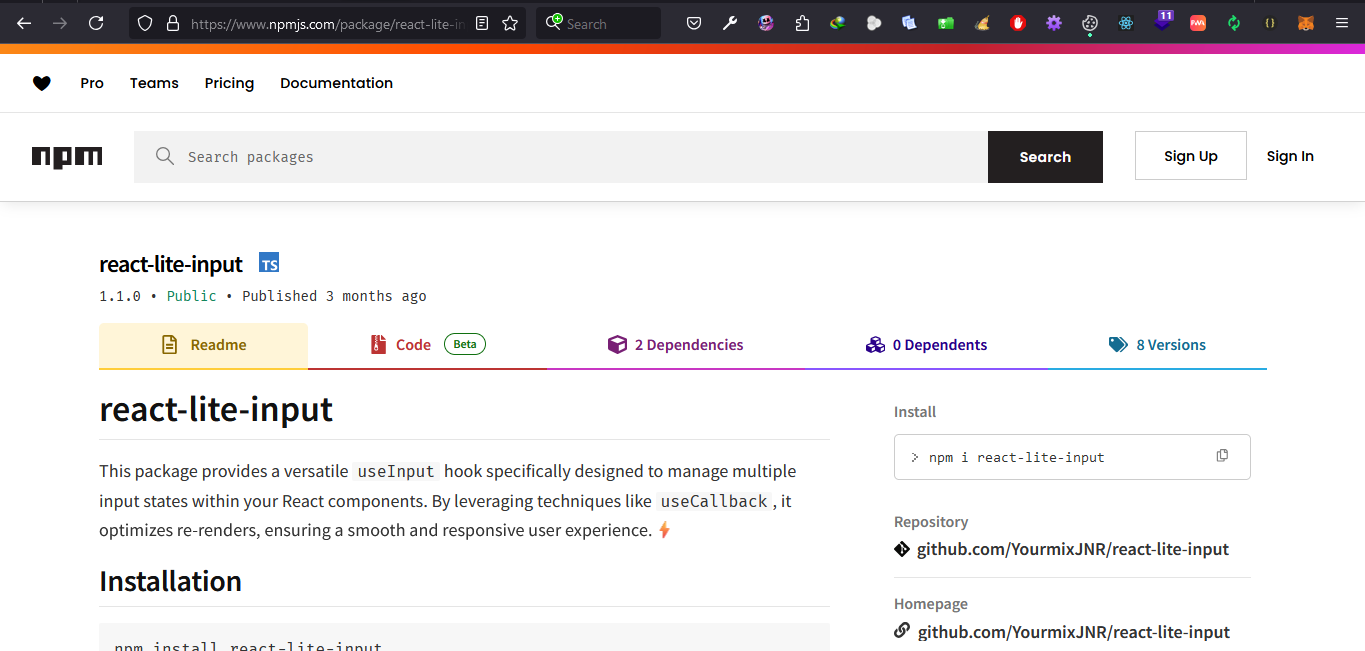Click the Published 3 months ago text

tap(334, 296)
